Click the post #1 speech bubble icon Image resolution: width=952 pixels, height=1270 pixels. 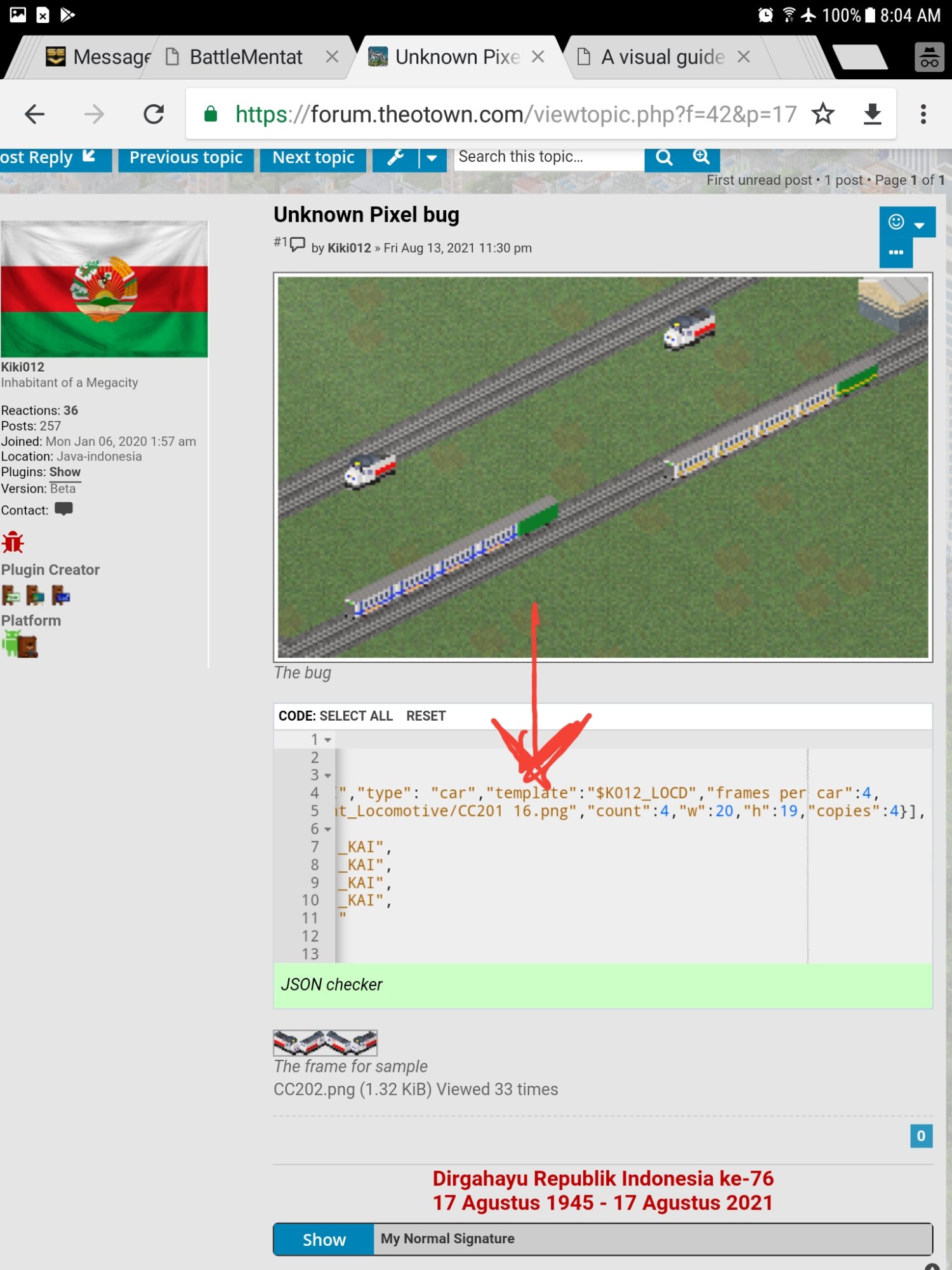pos(298,244)
